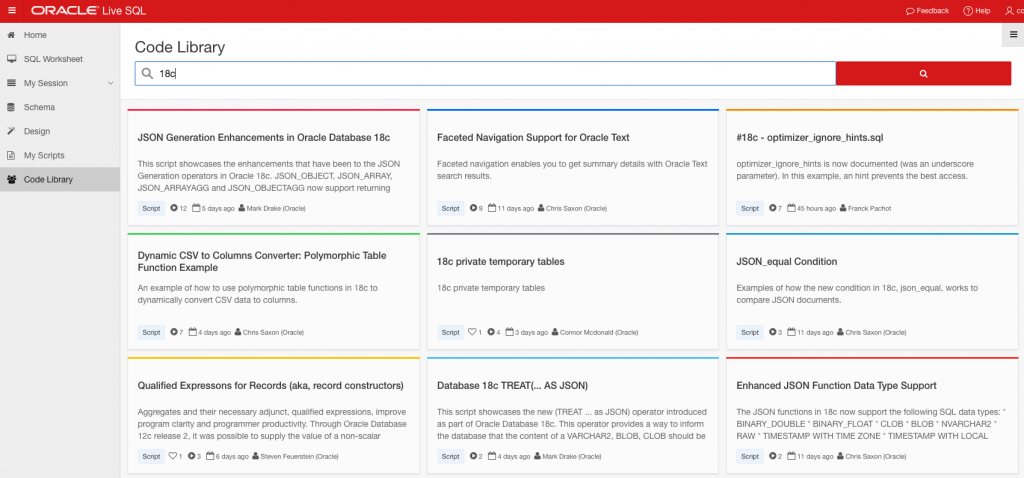Open the Design sidebar item
This screenshot has height=478, width=1024.
click(x=37, y=131)
